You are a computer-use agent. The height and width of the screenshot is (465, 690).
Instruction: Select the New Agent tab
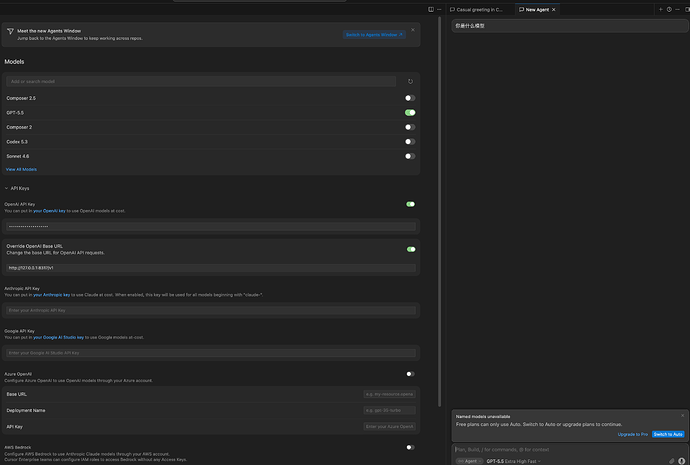(537, 10)
